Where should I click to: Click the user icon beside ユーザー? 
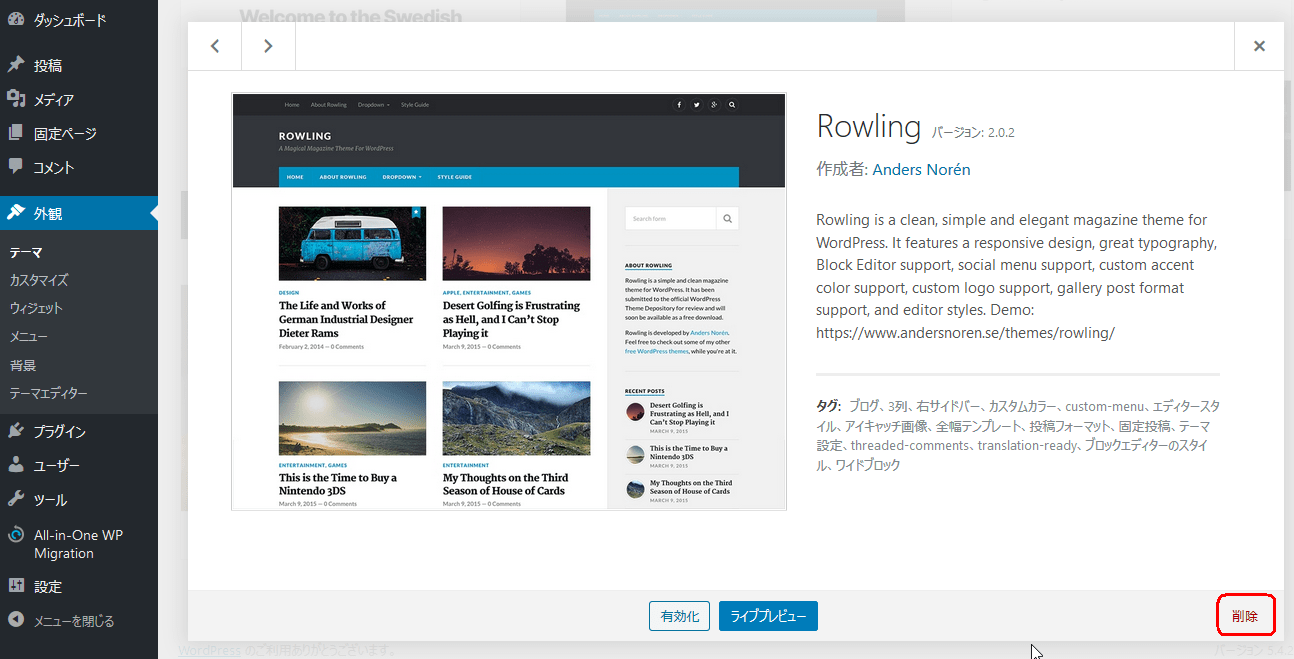(16, 465)
